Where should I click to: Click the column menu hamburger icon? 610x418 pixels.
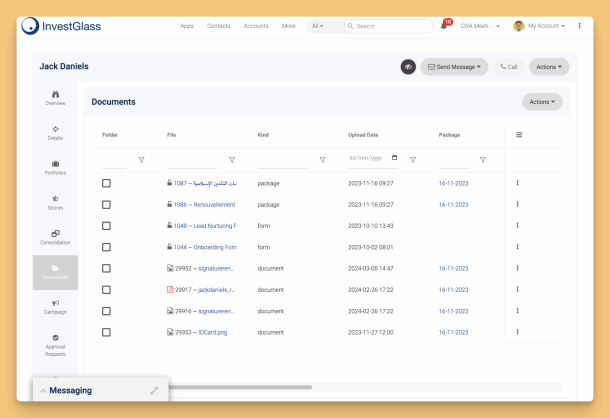pos(518,134)
